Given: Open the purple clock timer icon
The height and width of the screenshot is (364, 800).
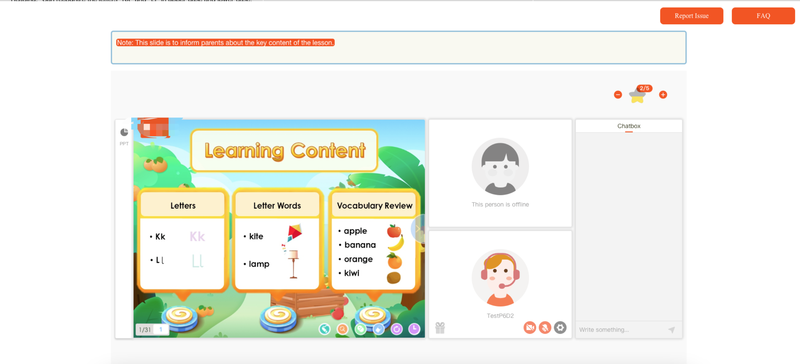Looking at the screenshot, I should tap(414, 329).
